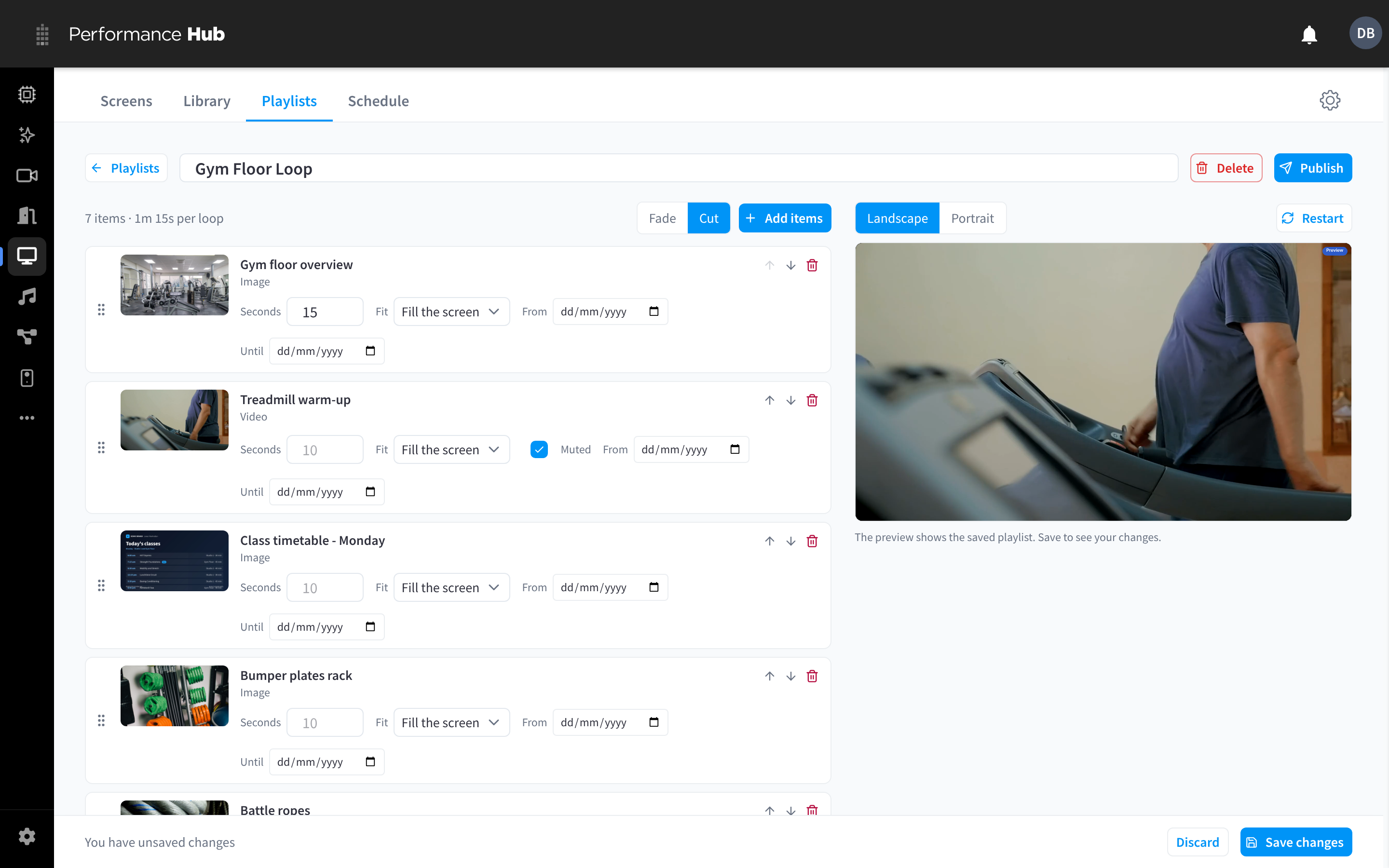The width and height of the screenshot is (1389, 868).
Task: Open the settings gear near tabs
Action: 1329,100
